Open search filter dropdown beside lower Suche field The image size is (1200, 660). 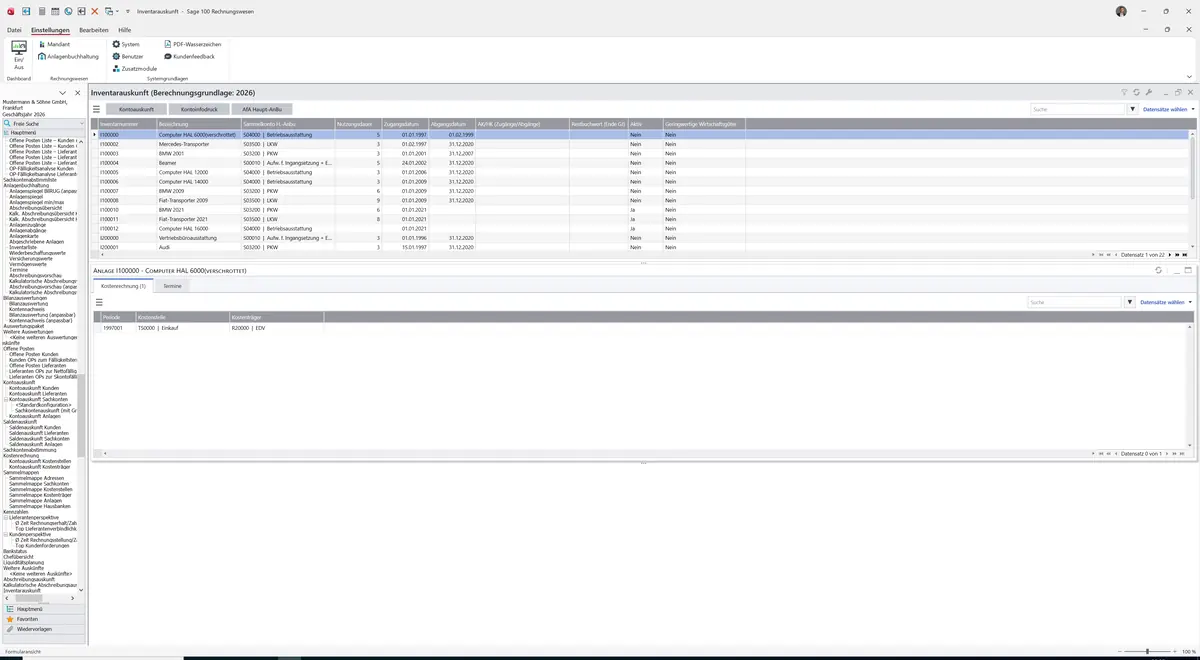pyautogui.click(x=1130, y=302)
